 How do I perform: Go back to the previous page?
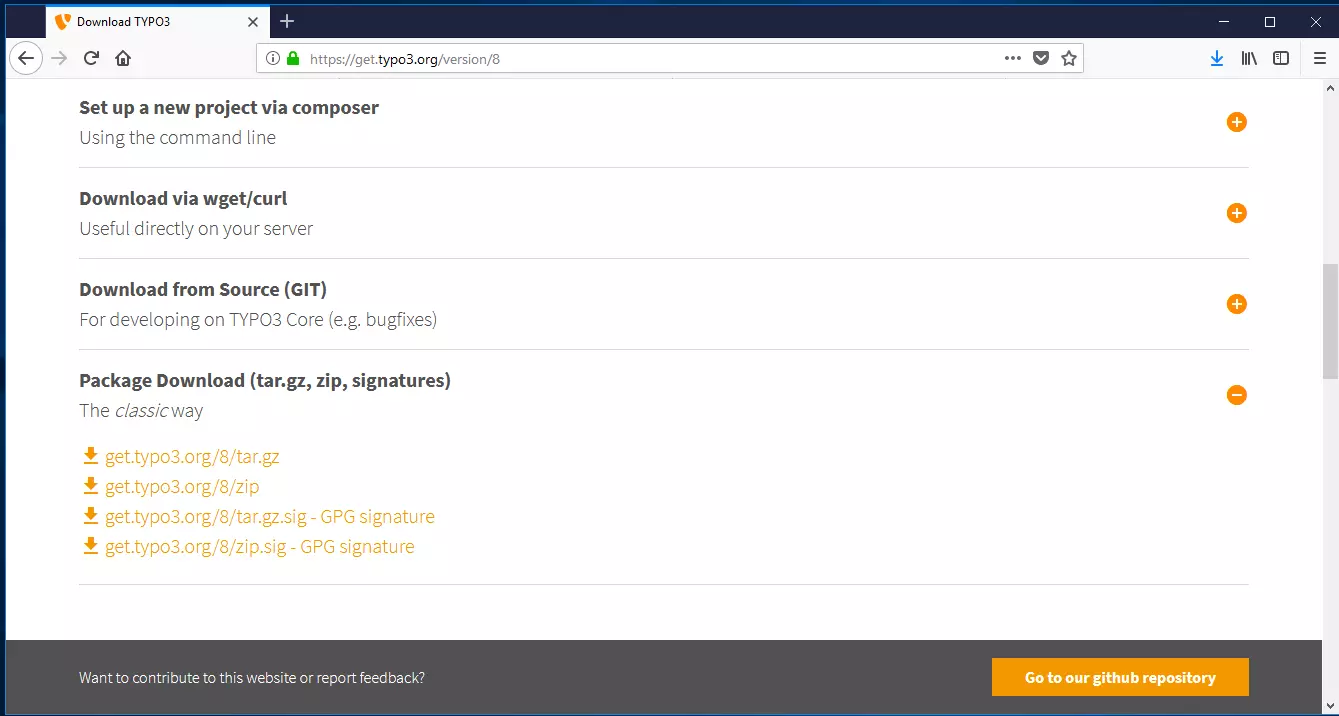pos(26,58)
